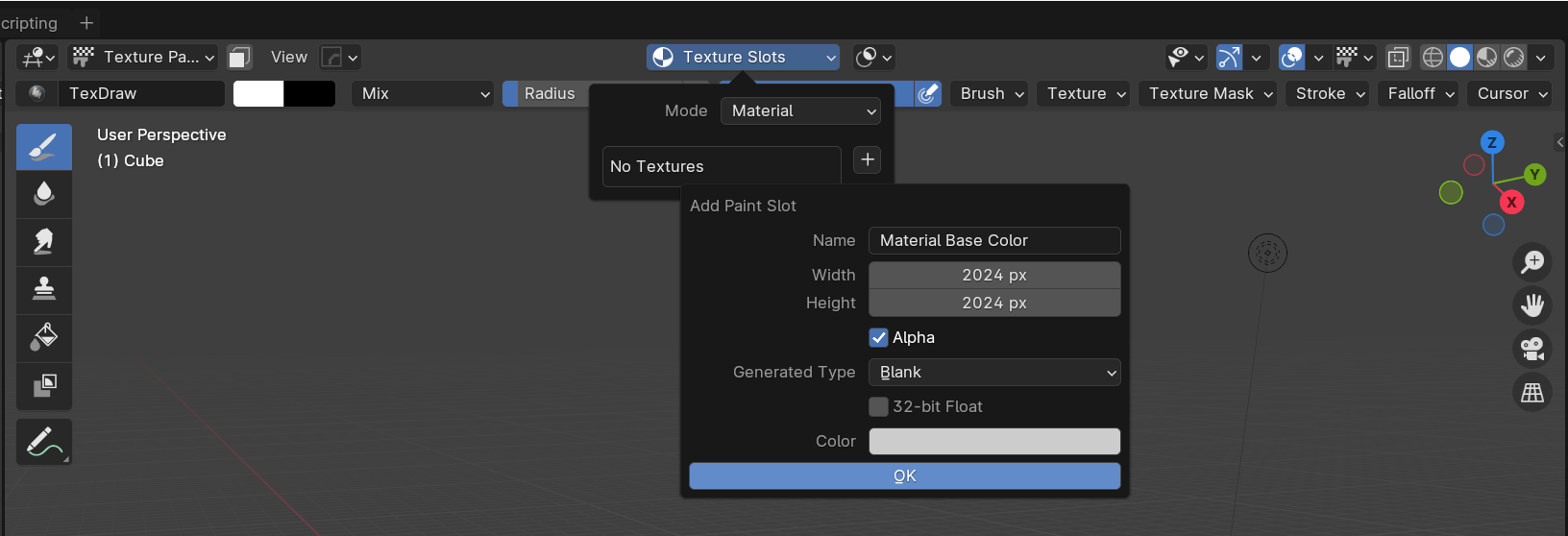Switch to Wireframe shading
Viewport: 1568px width, 536px height.
click(1433, 58)
